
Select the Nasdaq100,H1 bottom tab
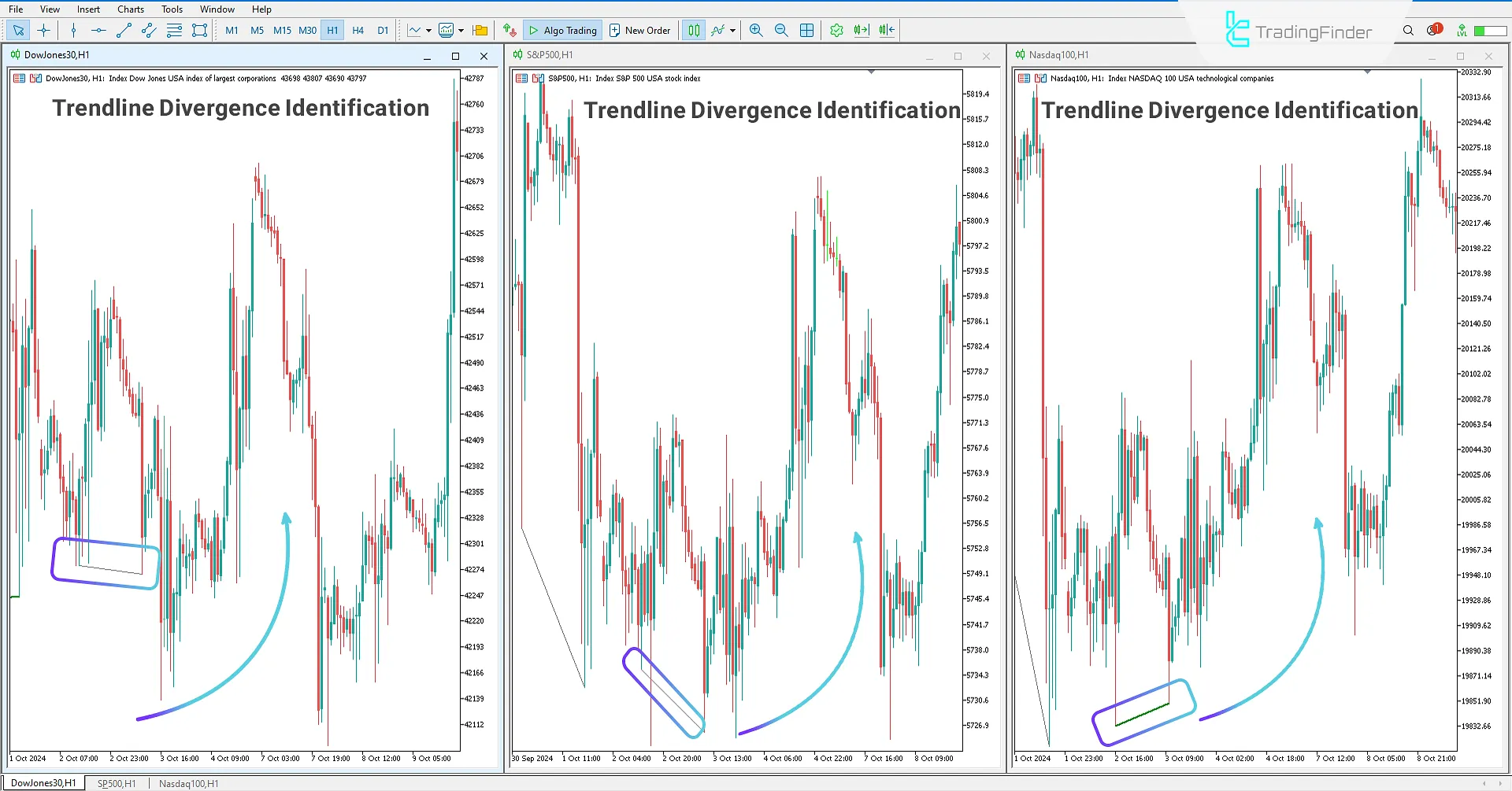(188, 782)
